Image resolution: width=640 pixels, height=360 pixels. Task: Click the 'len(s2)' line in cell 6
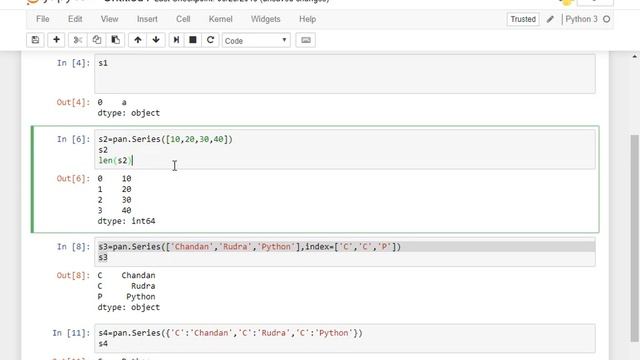pos(115,161)
